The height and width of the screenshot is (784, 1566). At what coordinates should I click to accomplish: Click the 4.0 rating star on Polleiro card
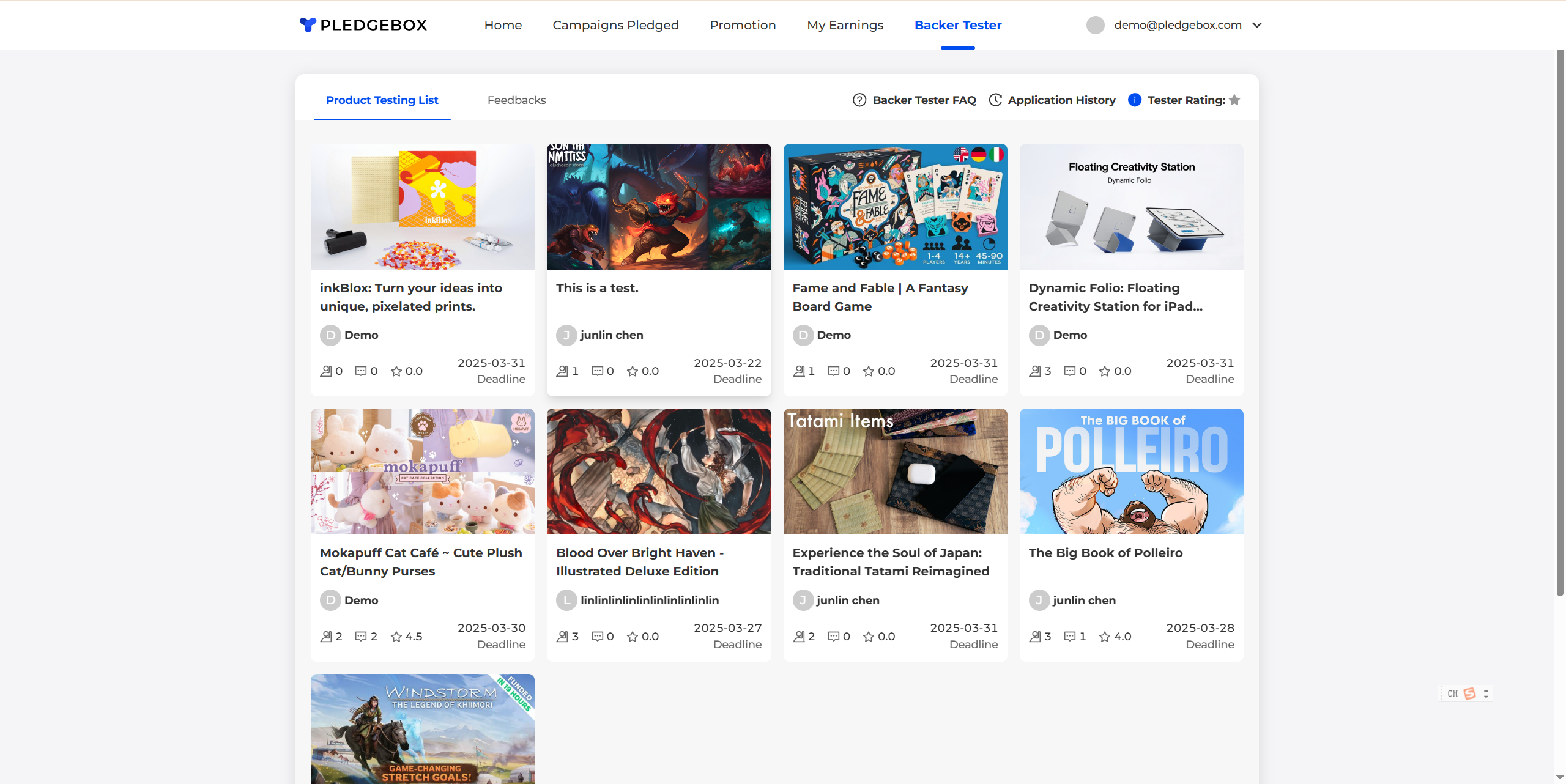pos(1105,637)
